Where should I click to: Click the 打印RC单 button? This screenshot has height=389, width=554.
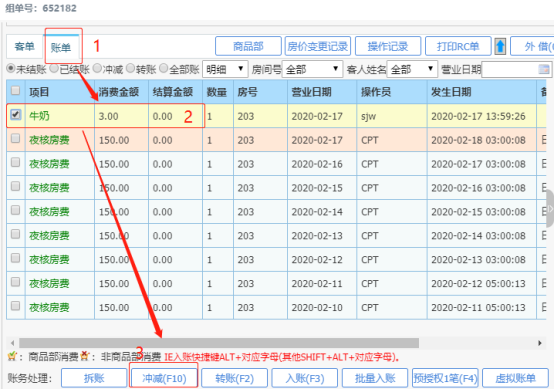(x=458, y=46)
